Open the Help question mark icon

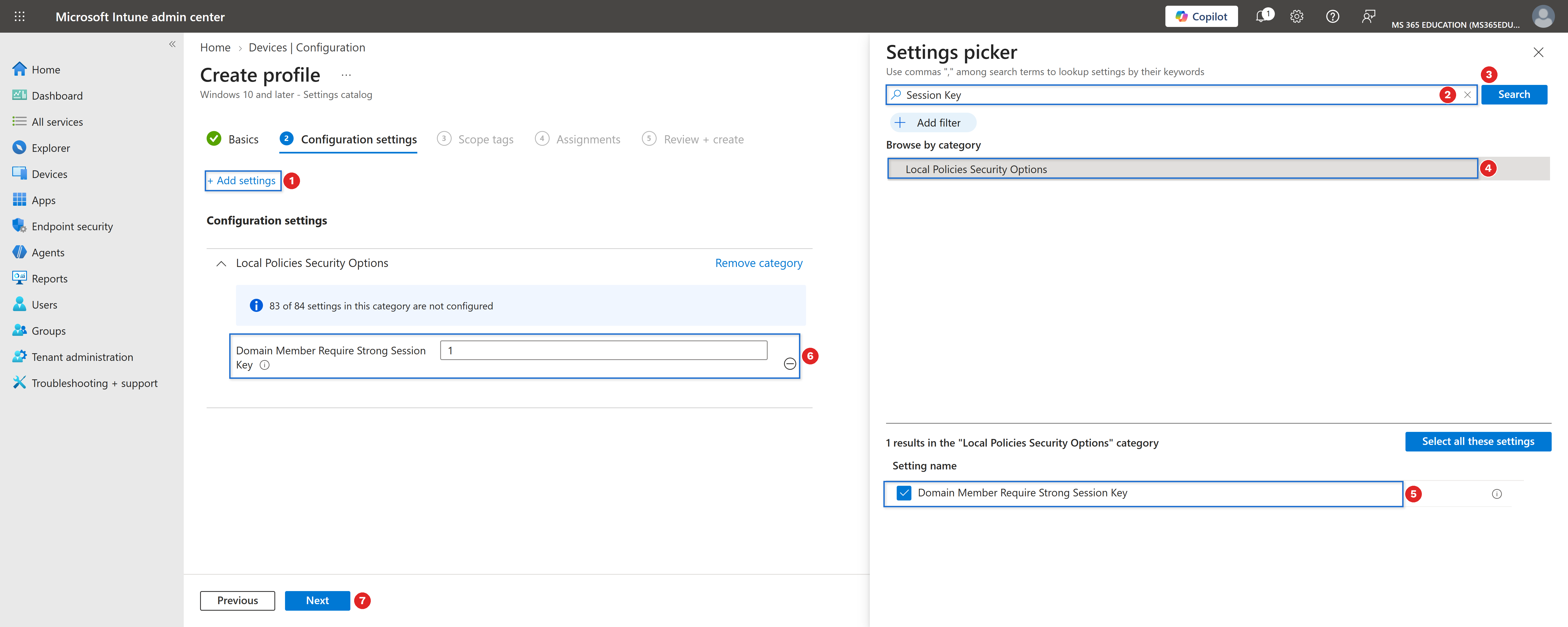coord(1333,16)
